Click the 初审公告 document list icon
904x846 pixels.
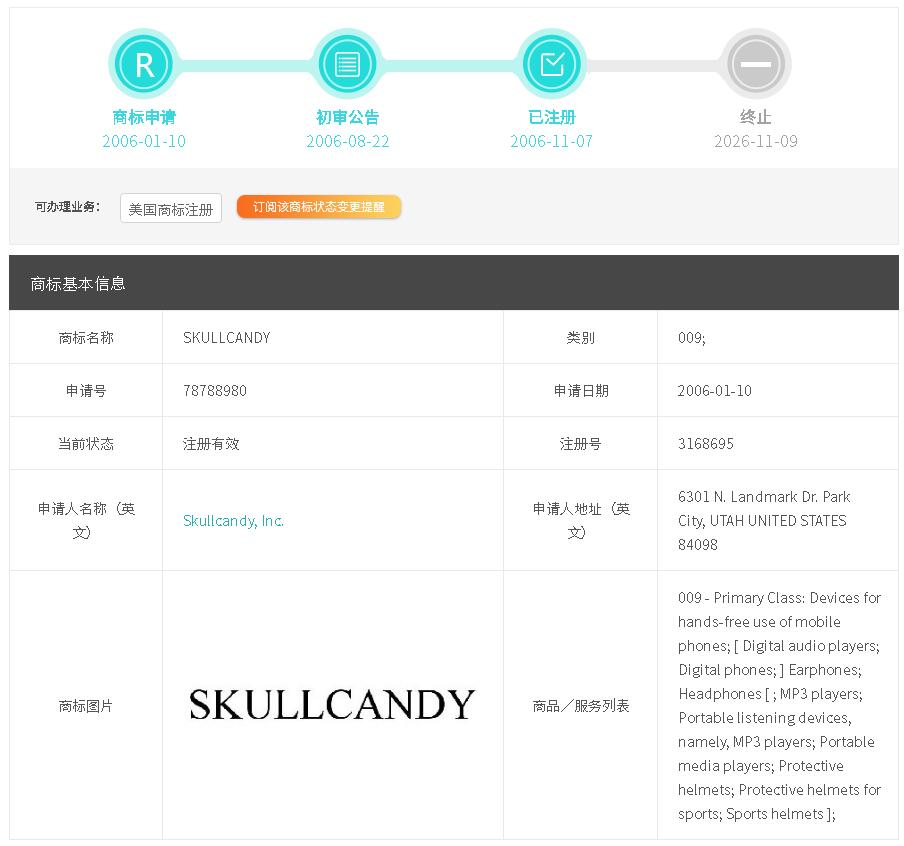click(x=347, y=64)
